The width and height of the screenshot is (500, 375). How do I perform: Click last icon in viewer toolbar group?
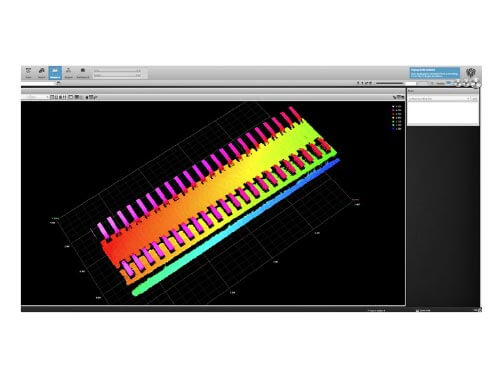[95, 97]
